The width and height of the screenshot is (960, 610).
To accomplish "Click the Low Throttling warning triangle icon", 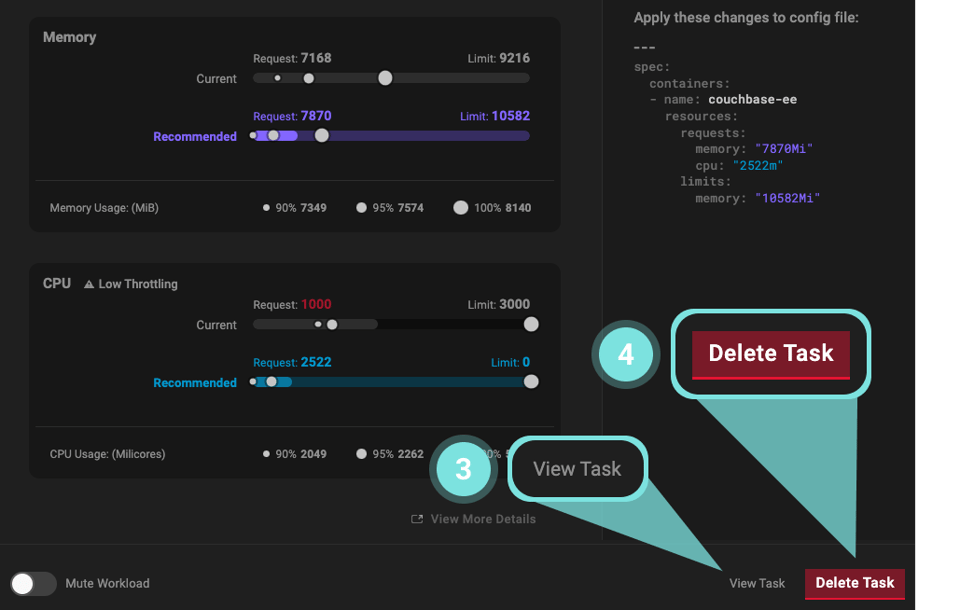I will coord(89,284).
